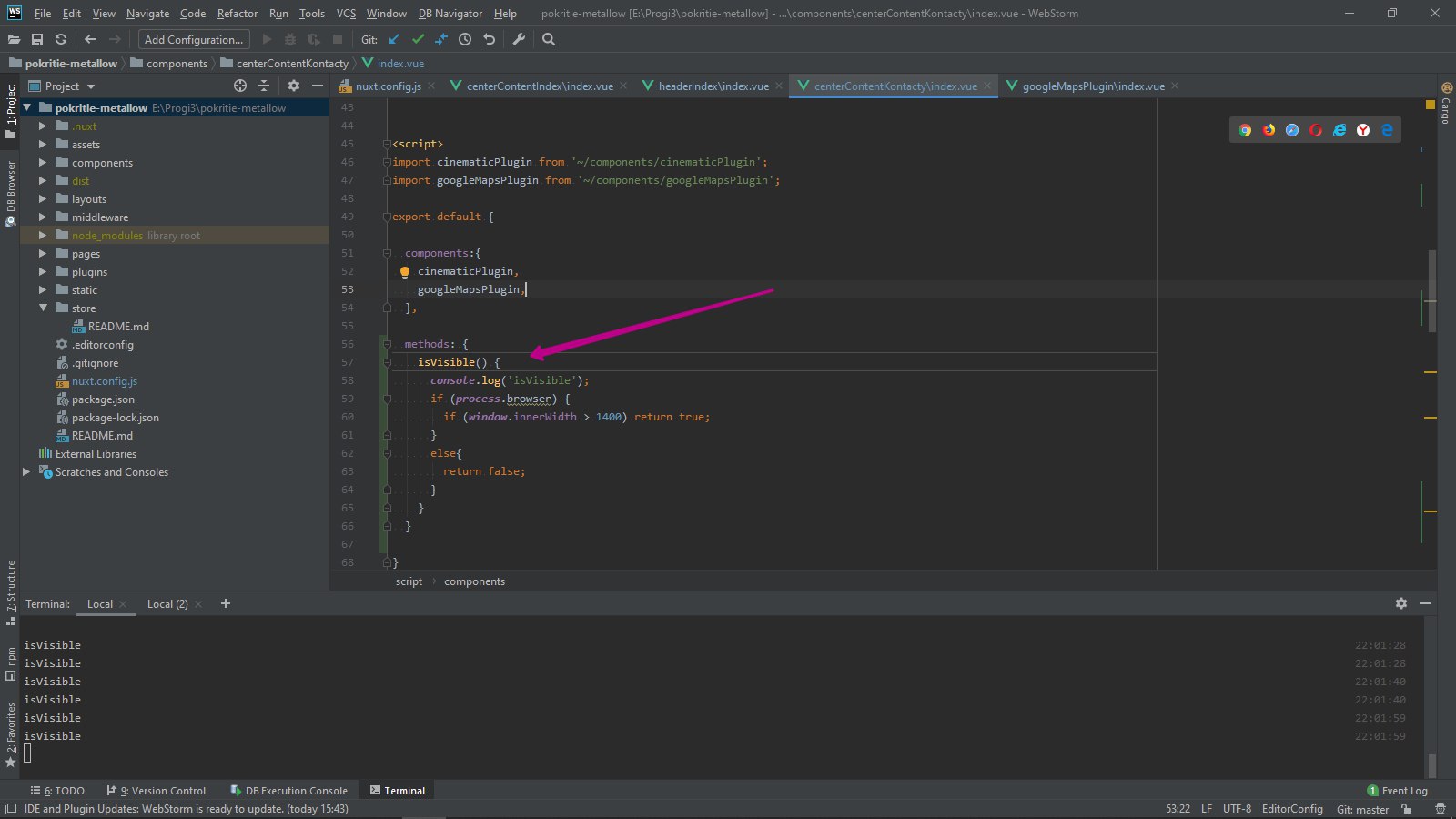This screenshot has width=1456, height=819.
Task: Save all files via floppy disk icon
Action: coord(37,39)
